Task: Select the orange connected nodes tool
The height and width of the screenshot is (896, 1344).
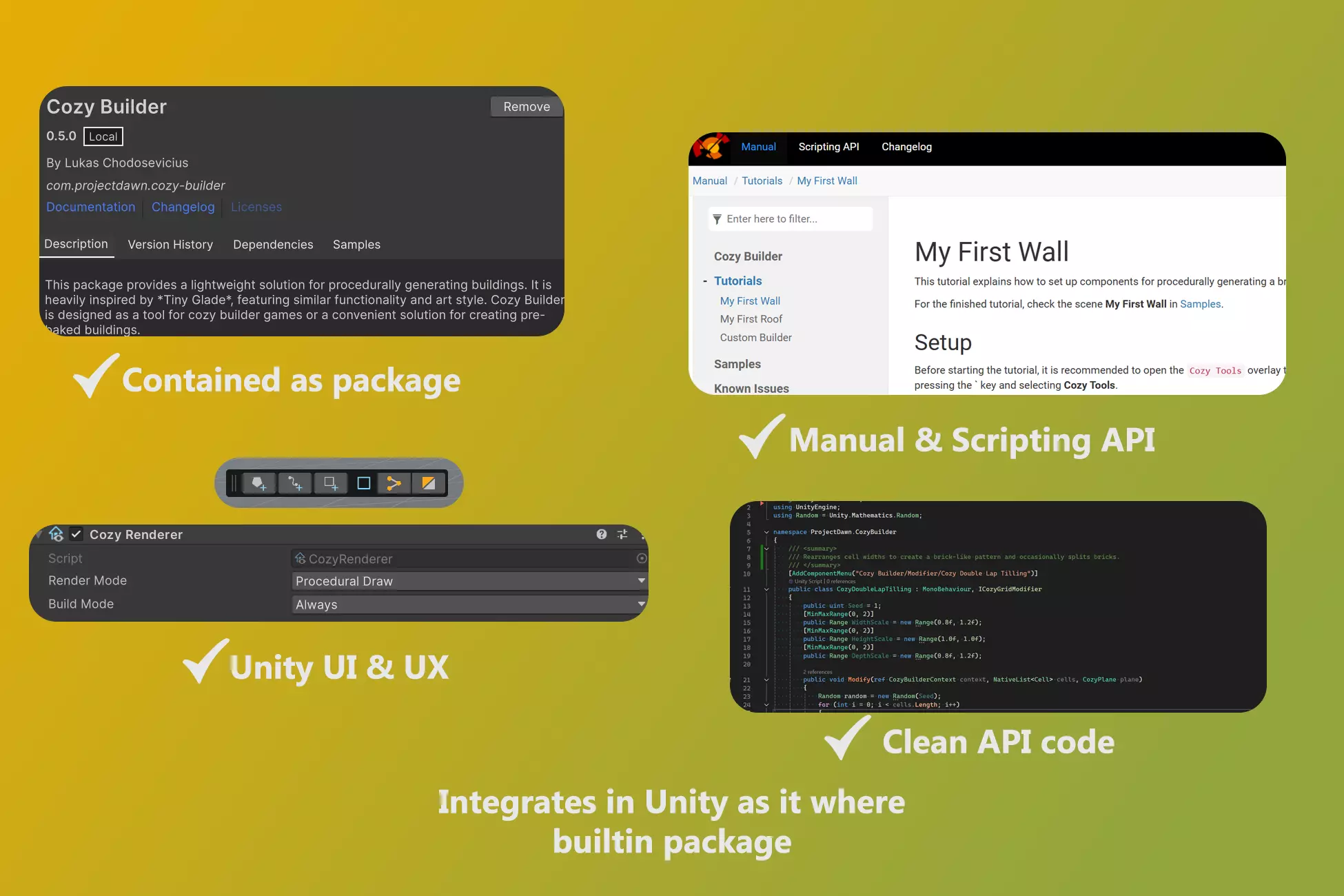Action: coord(394,483)
